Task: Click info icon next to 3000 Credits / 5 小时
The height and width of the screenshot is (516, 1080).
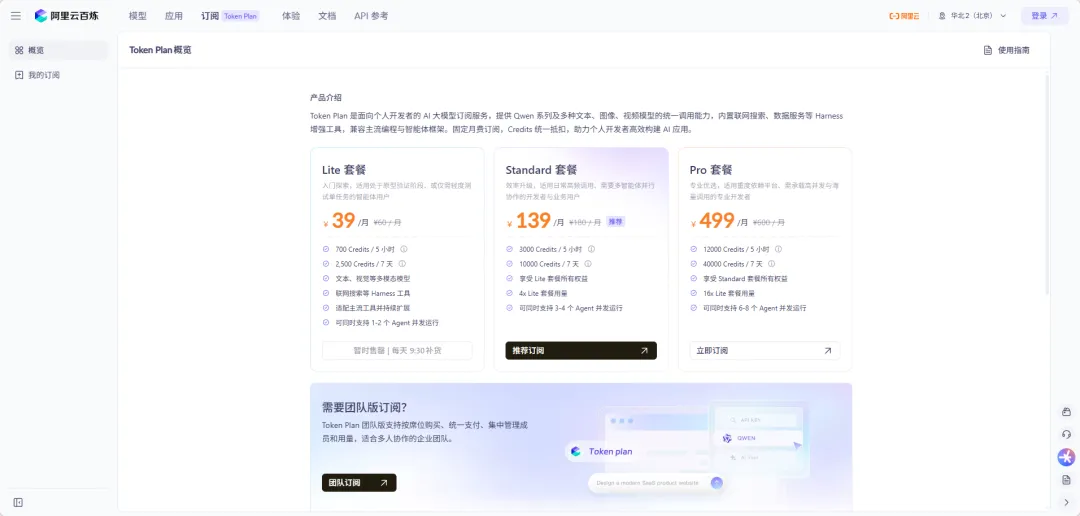Action: [x=591, y=249]
